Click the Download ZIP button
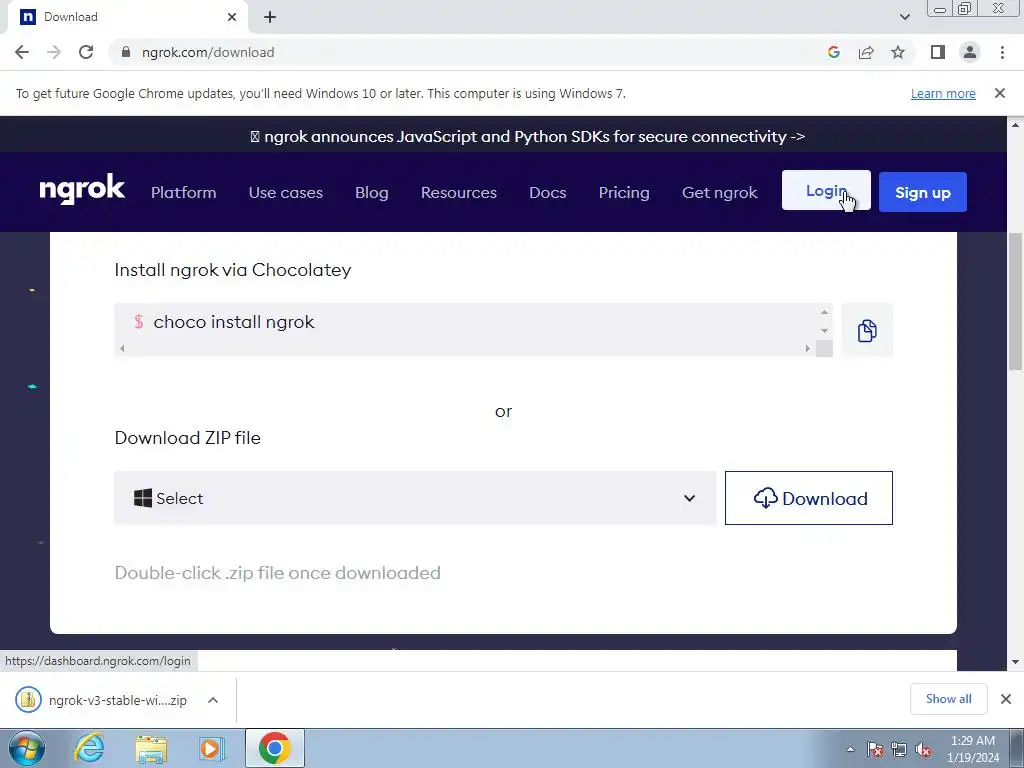1024x768 pixels. pos(808,498)
